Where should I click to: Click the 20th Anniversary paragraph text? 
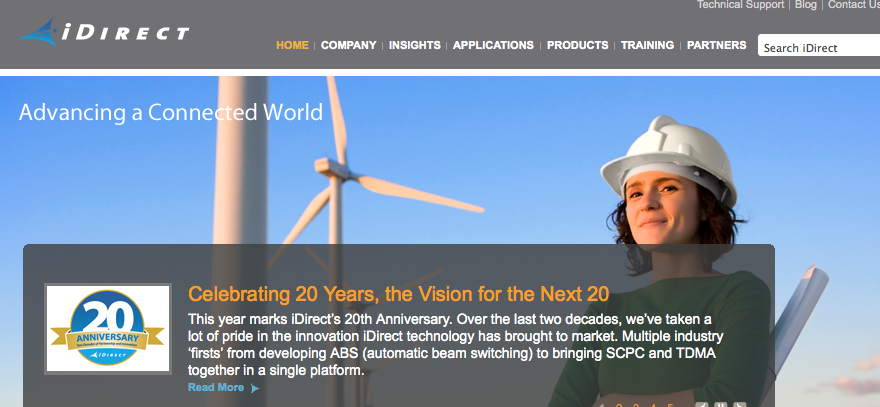pos(455,345)
